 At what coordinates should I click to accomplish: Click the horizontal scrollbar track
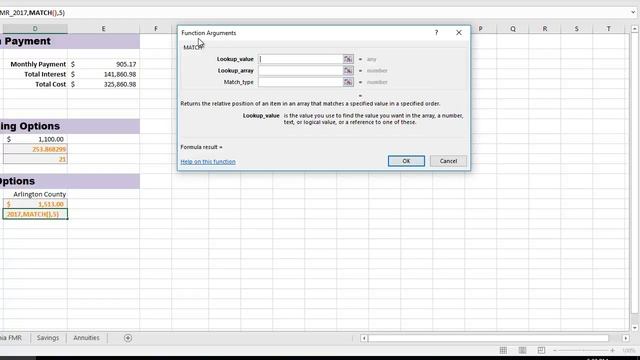click(488, 338)
